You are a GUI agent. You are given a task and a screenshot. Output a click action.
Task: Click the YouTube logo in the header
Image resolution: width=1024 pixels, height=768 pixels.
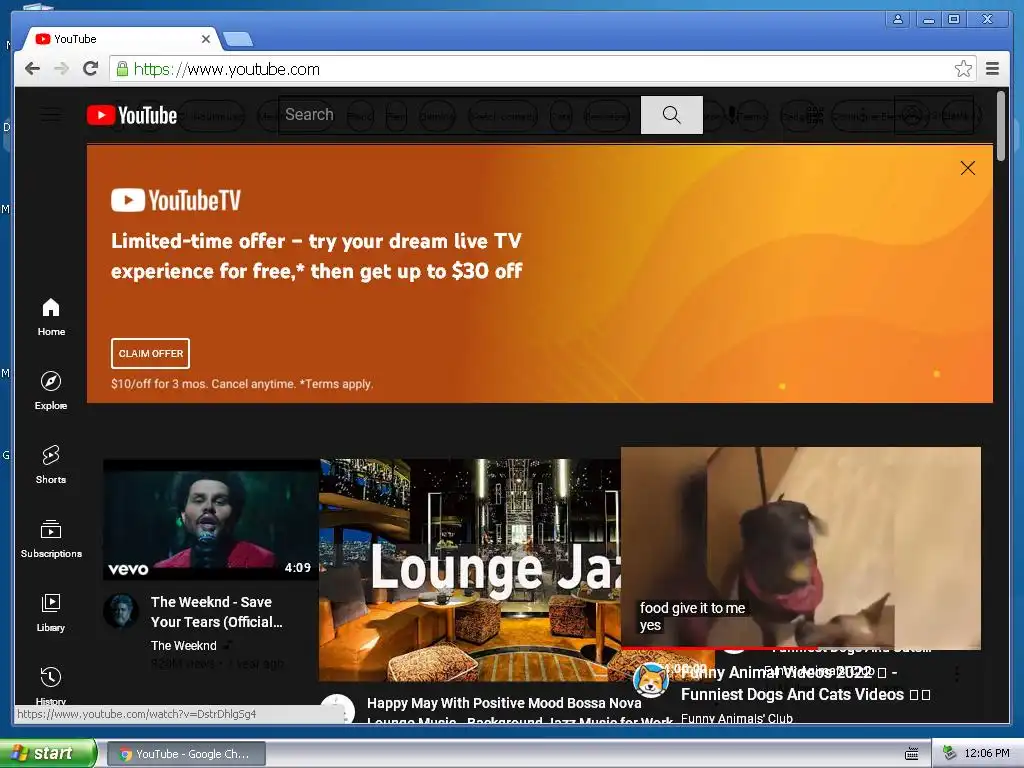coord(132,116)
